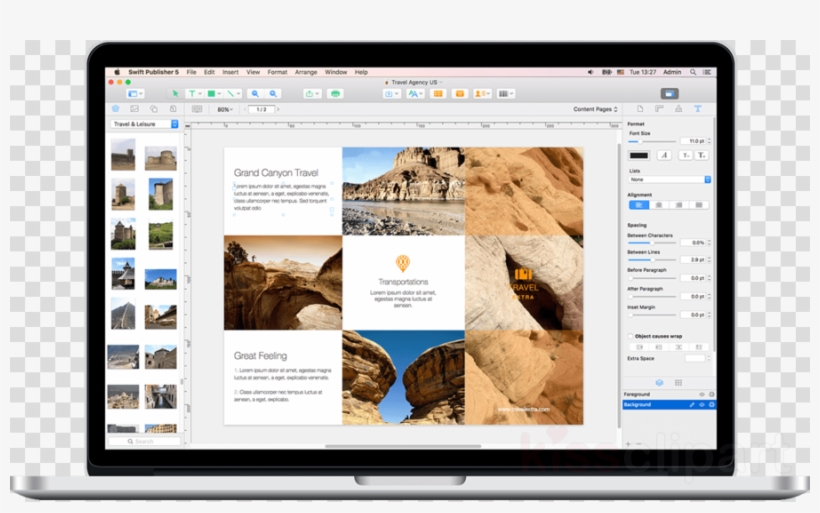Viewport: 820px width, 513px height.
Task: Open the Travel & Leisure category dropdown
Action: (x=145, y=124)
